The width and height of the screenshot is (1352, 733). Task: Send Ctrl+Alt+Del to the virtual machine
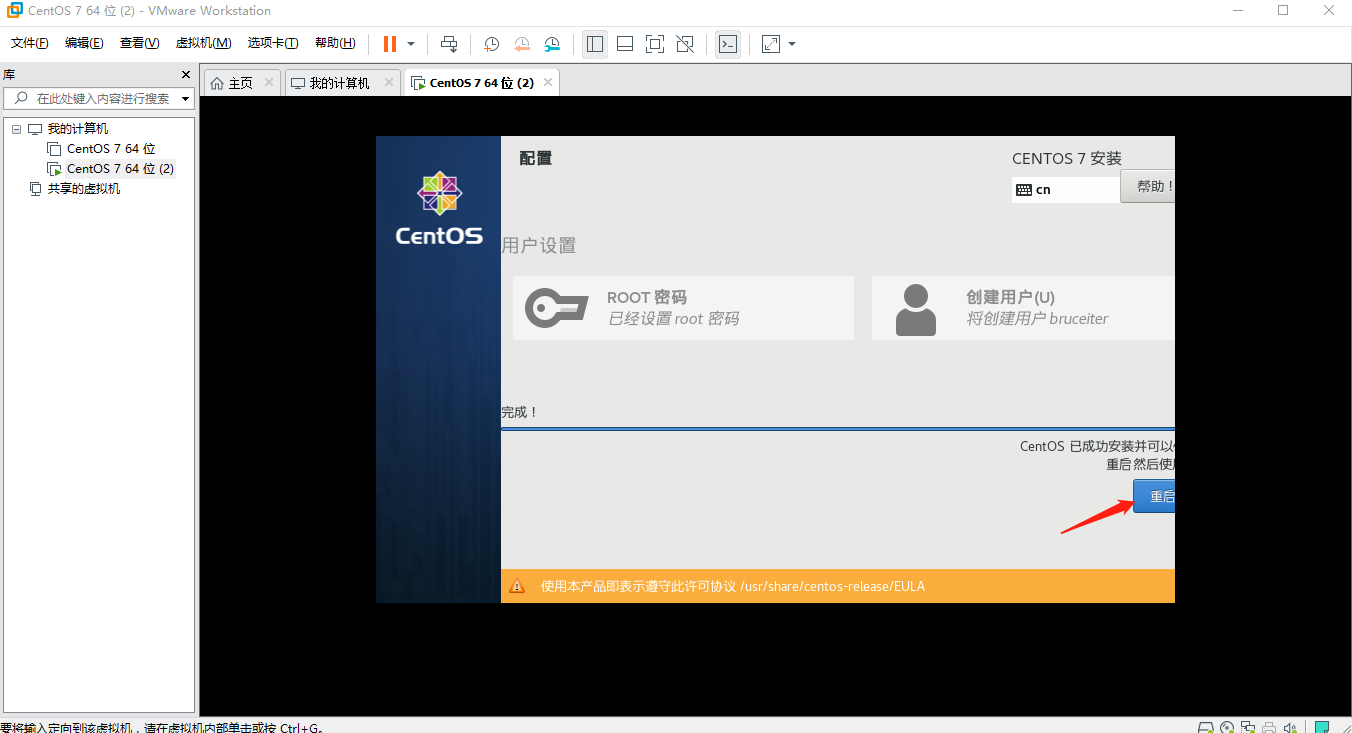449,44
